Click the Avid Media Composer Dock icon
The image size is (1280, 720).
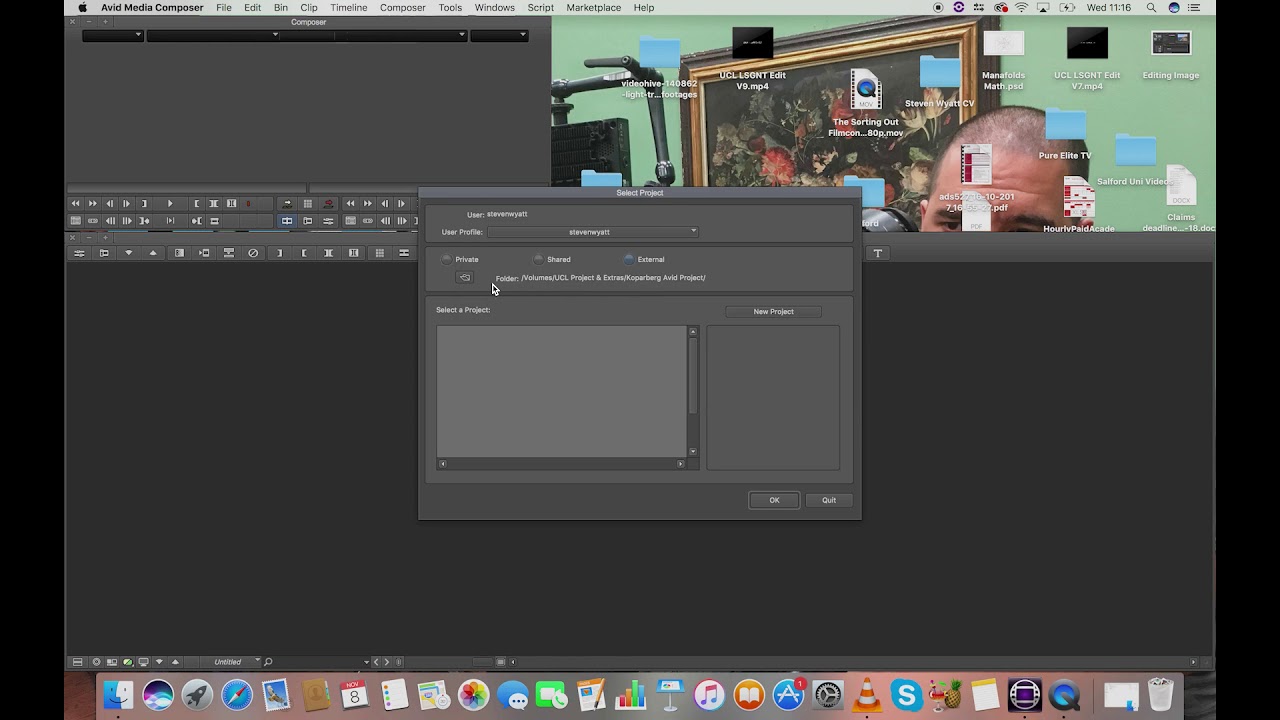coord(1025,694)
